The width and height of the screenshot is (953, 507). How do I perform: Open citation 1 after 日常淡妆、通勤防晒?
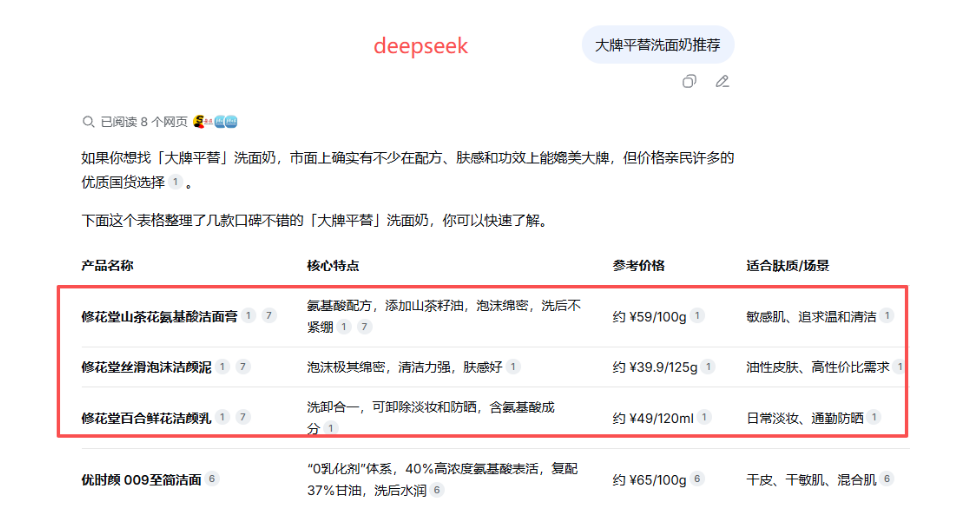coord(874,417)
